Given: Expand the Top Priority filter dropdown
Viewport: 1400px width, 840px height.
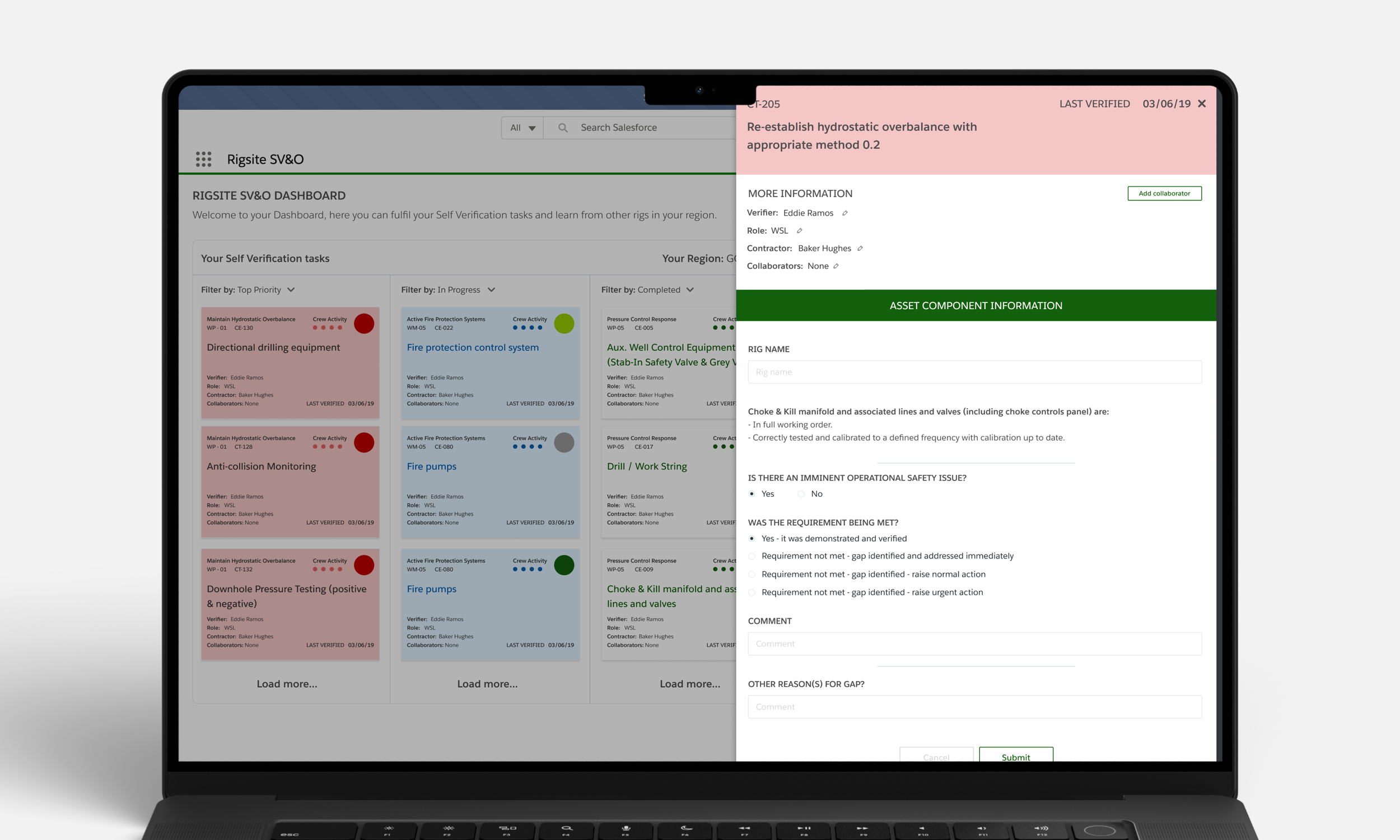Looking at the screenshot, I should 291,290.
